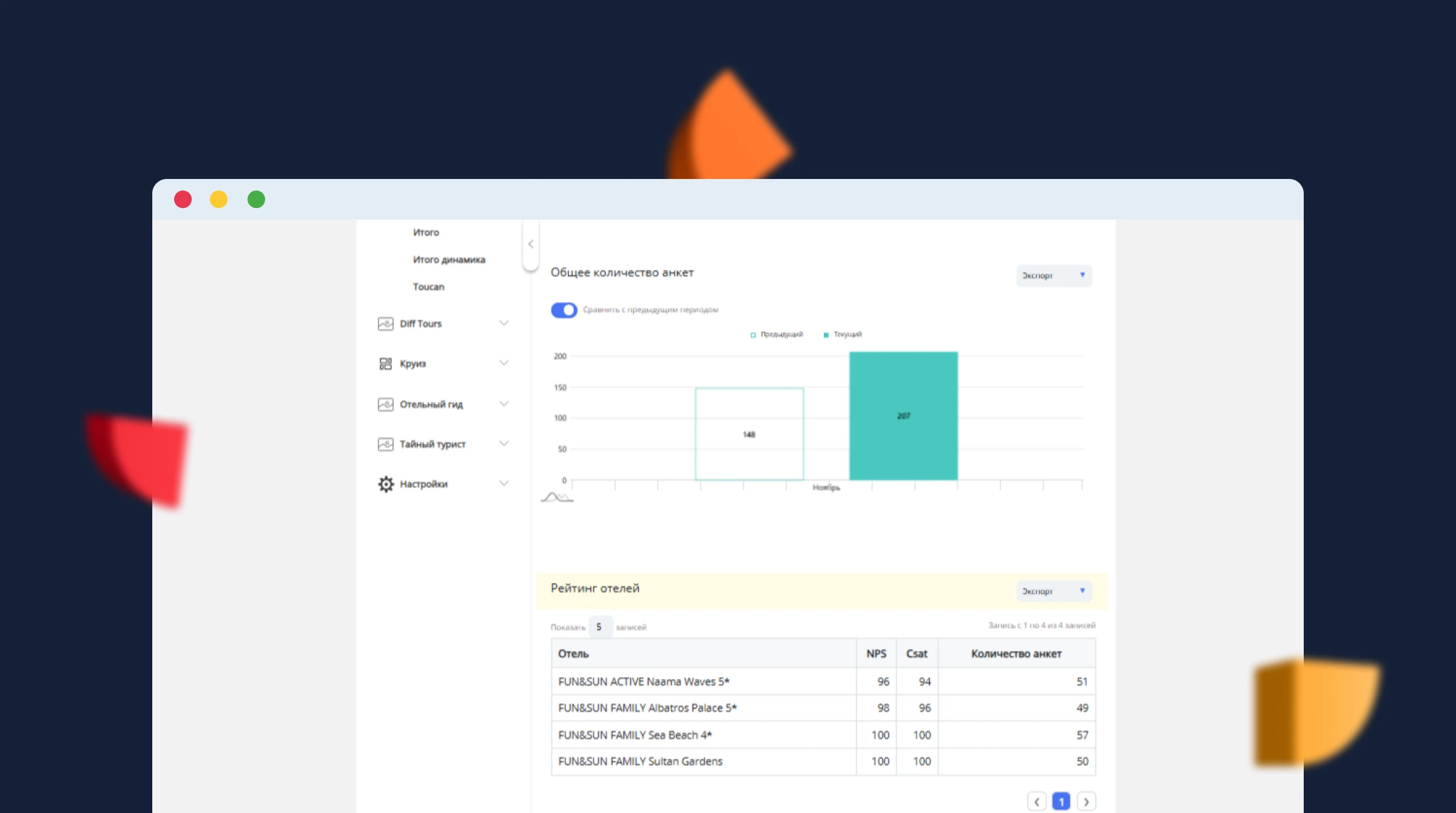
Task: Collapse the sidebar with the arrow handle
Action: click(x=531, y=245)
